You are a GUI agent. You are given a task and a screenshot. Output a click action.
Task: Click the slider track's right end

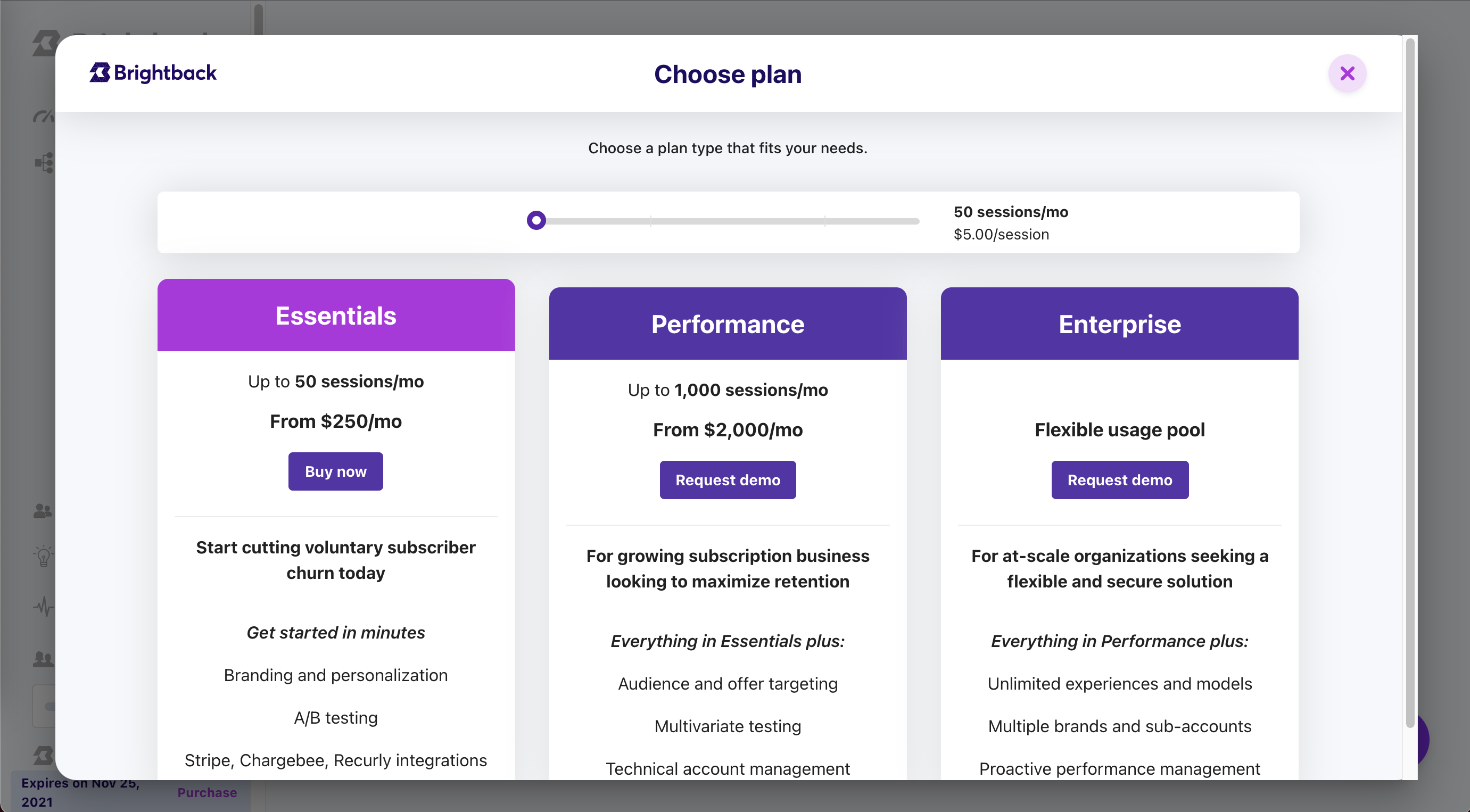click(x=916, y=221)
